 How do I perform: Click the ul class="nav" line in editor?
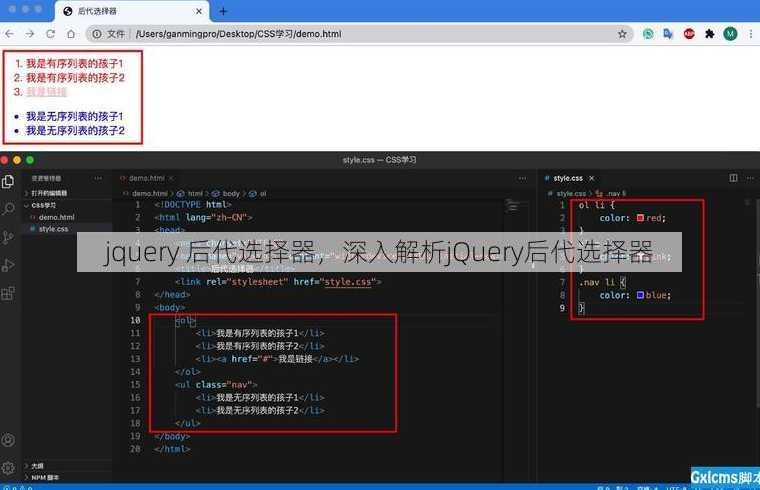216,385
